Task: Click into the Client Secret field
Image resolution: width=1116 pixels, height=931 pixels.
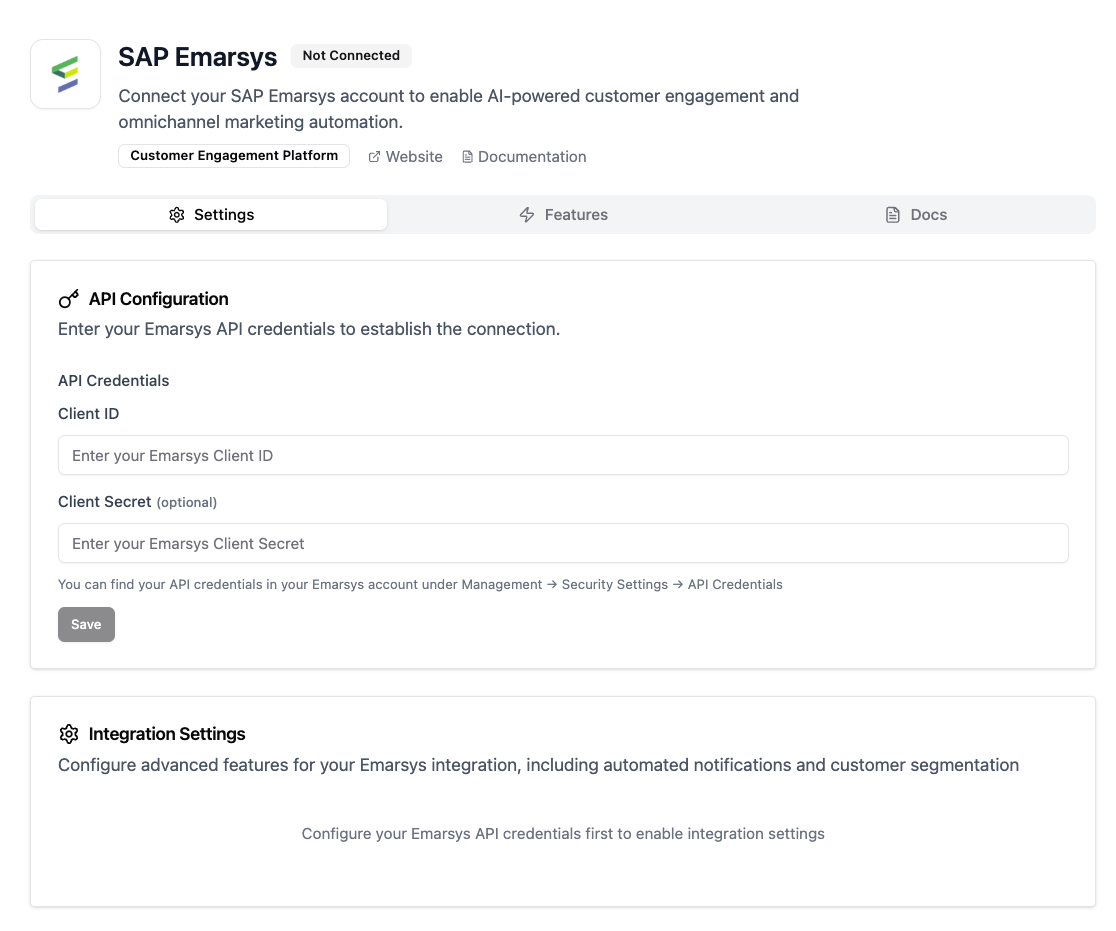Action: click(563, 544)
